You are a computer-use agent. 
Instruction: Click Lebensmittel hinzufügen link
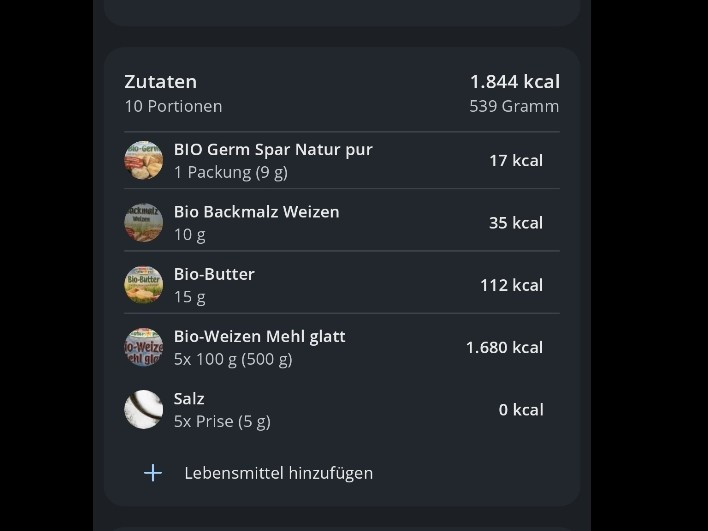point(278,473)
